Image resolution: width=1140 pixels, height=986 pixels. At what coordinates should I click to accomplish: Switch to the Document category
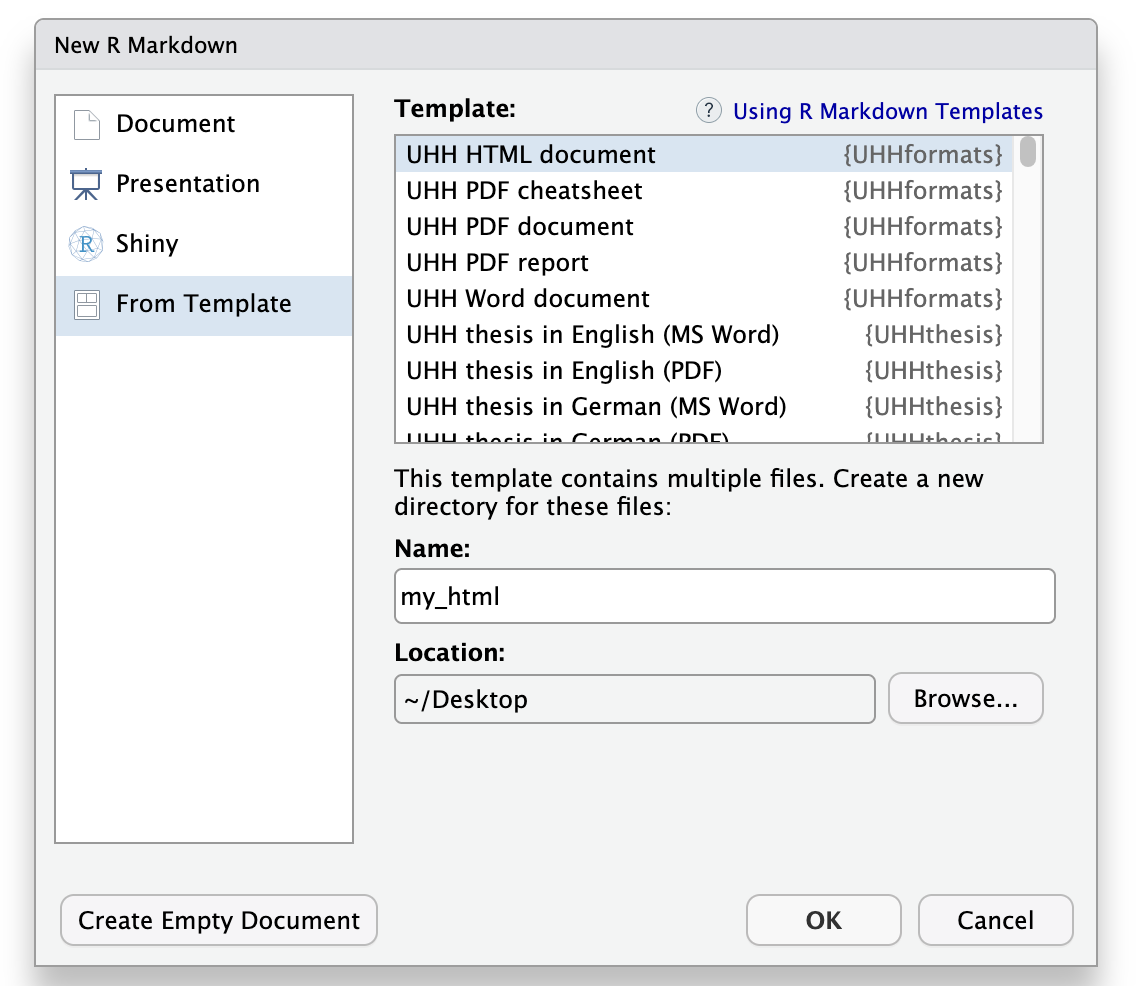pos(175,123)
